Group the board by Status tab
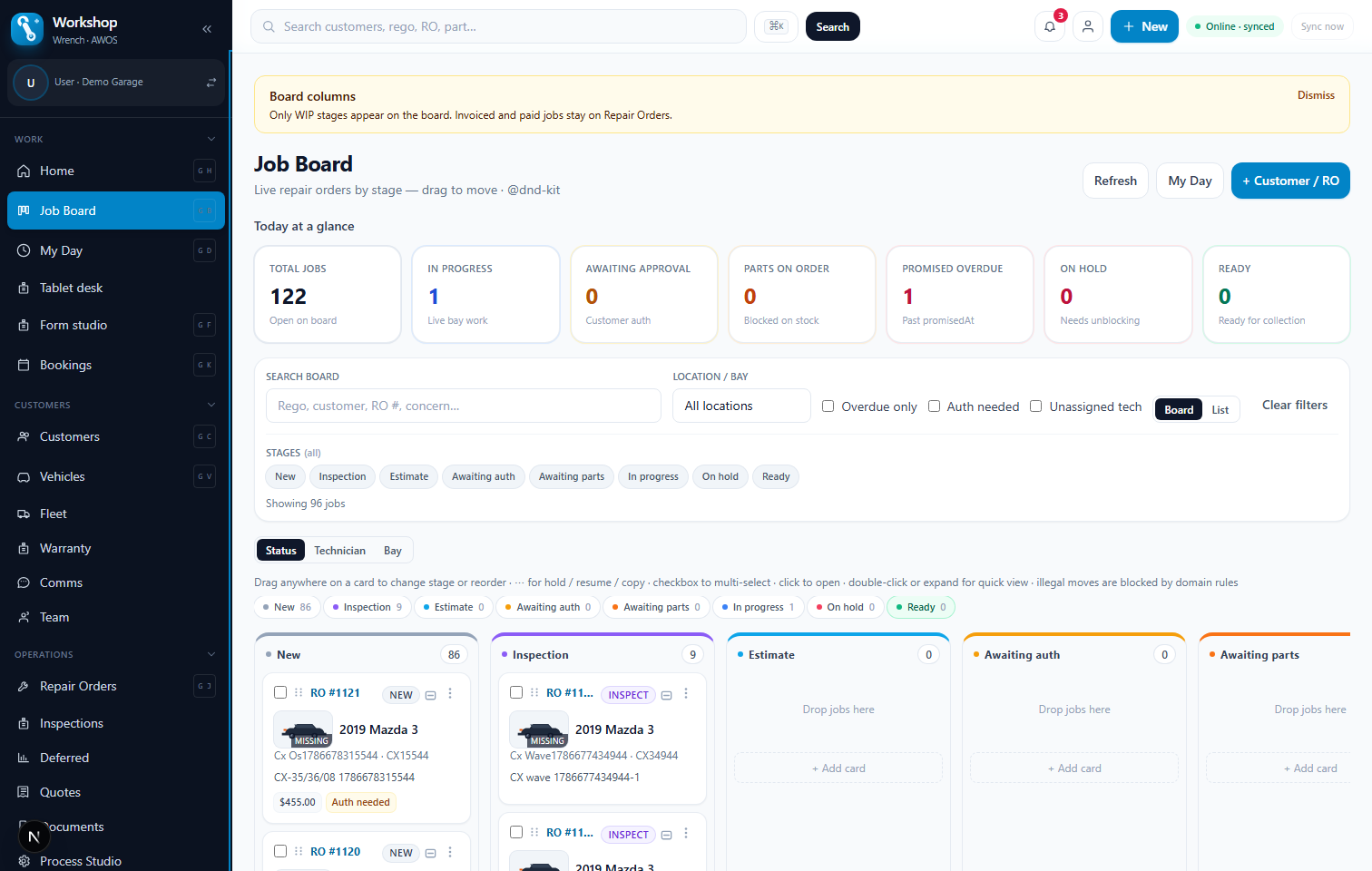 click(x=281, y=551)
